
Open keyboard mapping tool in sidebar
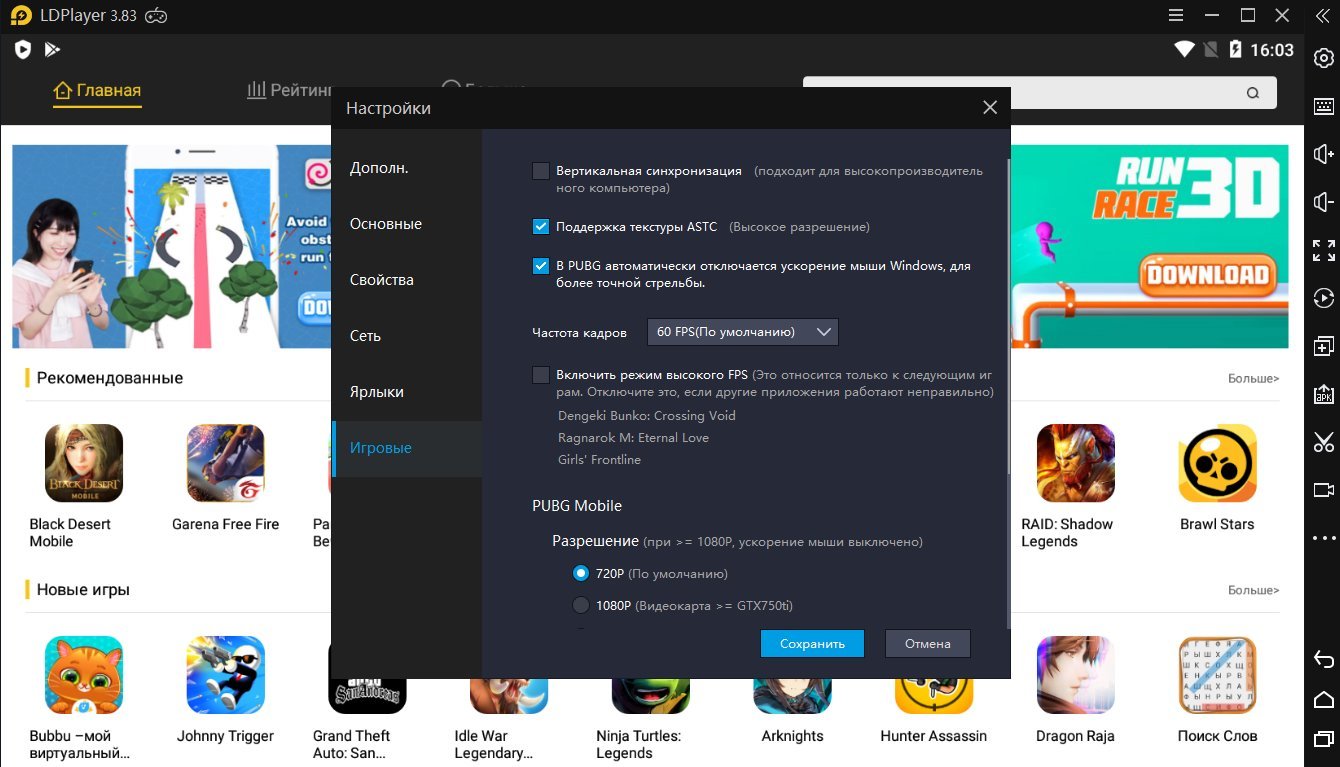(1323, 106)
